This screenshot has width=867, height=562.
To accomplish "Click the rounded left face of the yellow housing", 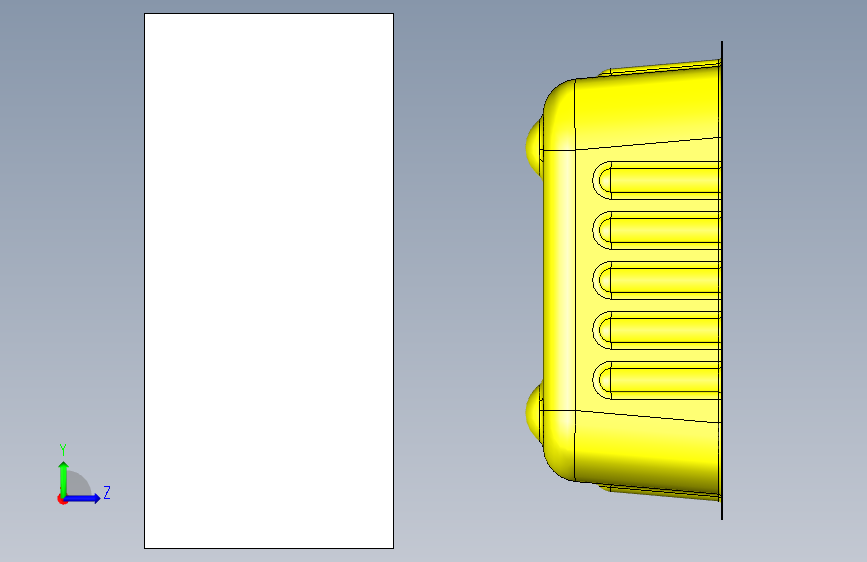I will click(559, 280).
